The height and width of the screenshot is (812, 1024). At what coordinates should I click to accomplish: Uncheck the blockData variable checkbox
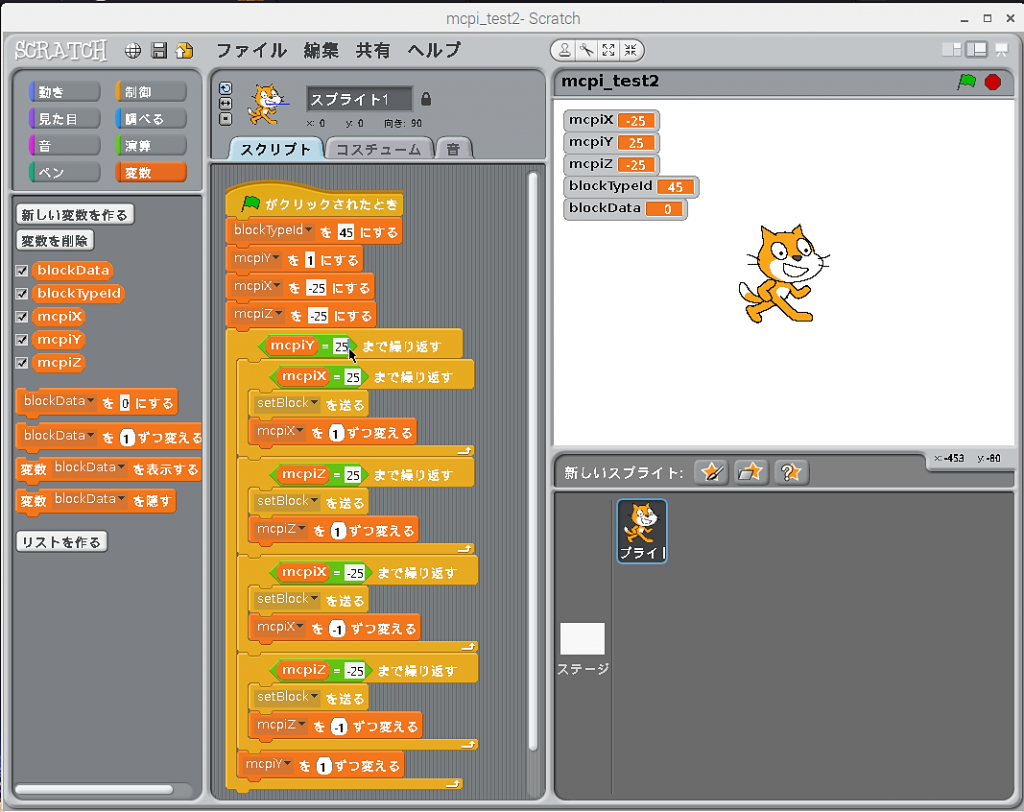(x=22, y=270)
